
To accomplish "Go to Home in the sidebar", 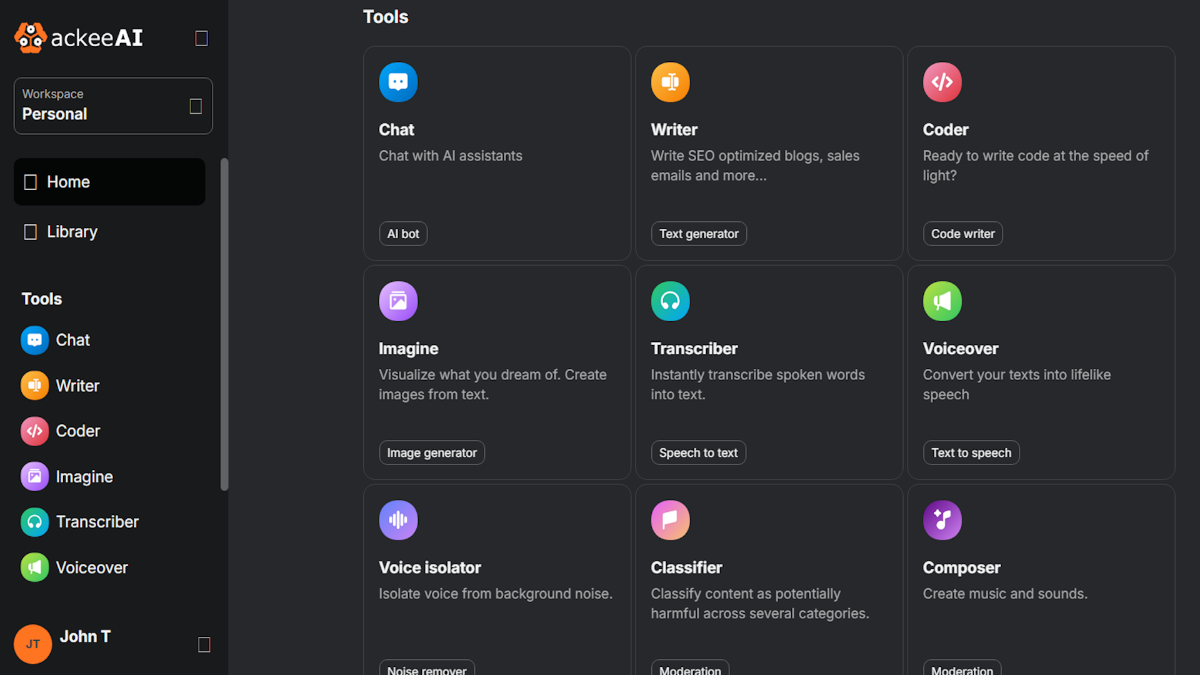I will [109, 182].
